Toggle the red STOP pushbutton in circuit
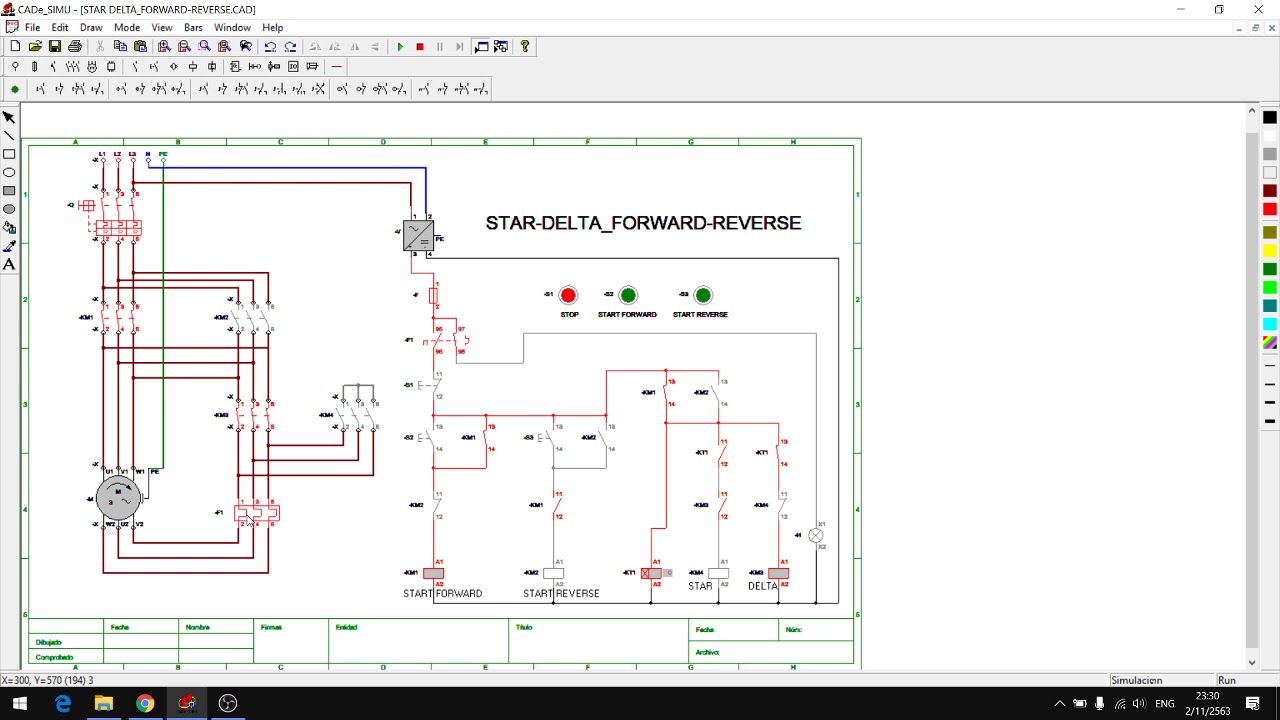 pos(568,295)
